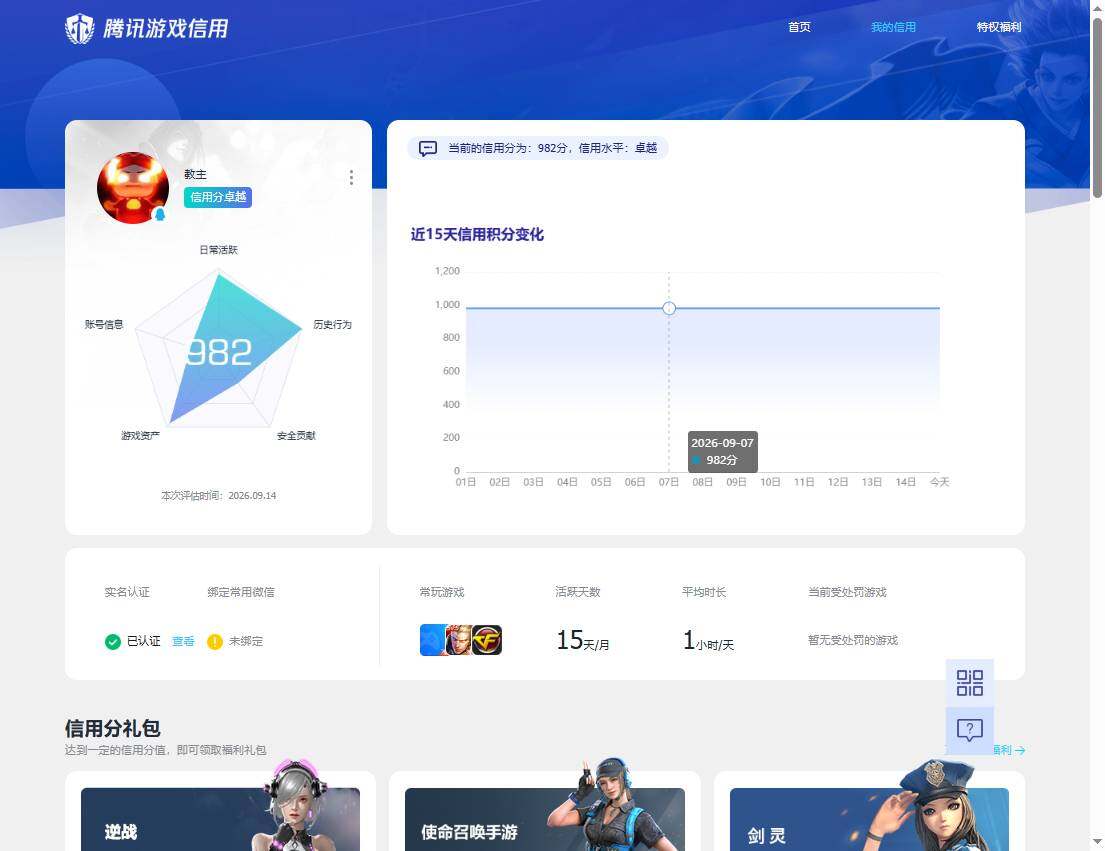Click the 01日 label on the chart axis

click(466, 482)
